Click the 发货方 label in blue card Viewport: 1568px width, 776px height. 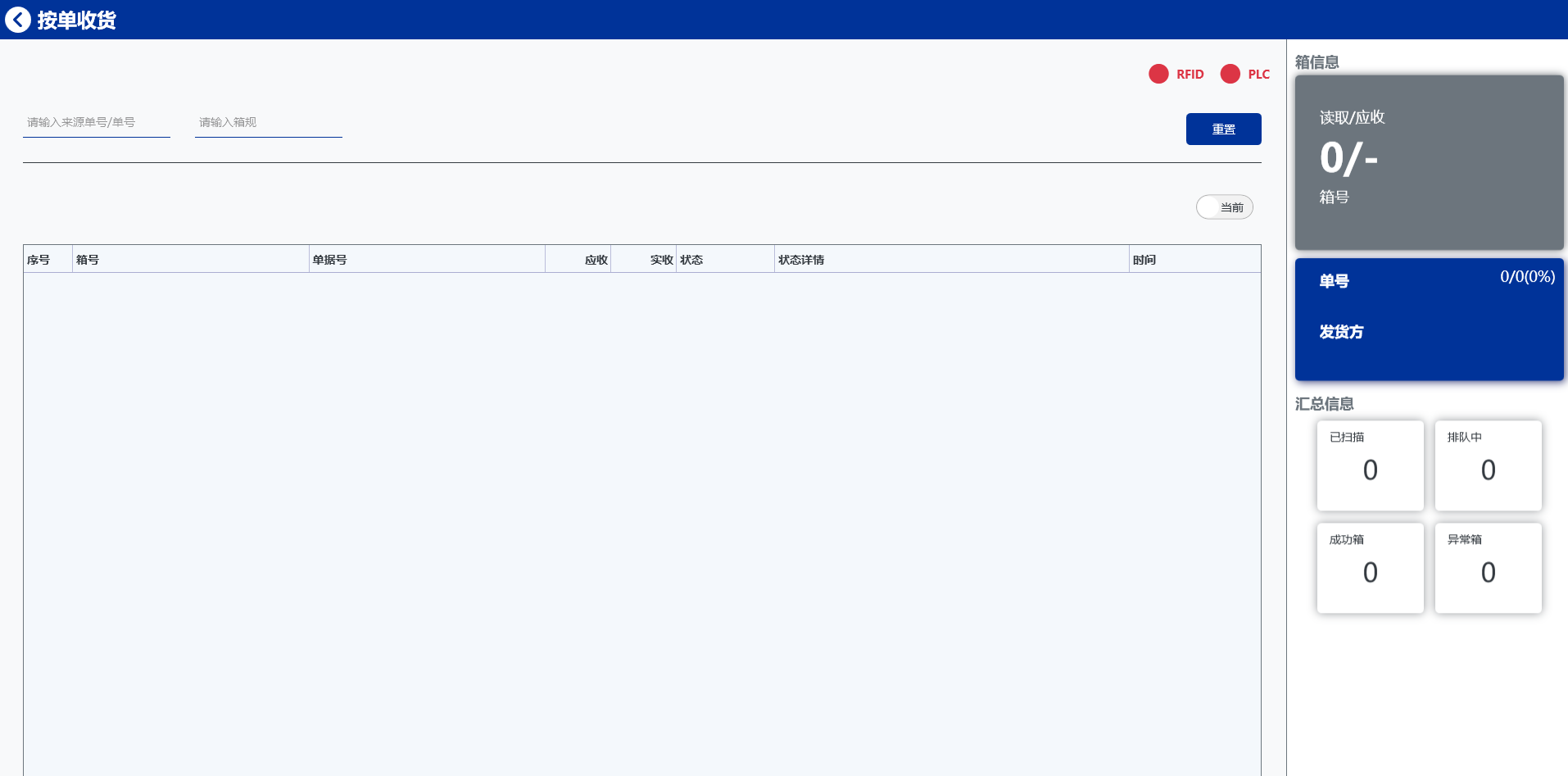(1341, 332)
